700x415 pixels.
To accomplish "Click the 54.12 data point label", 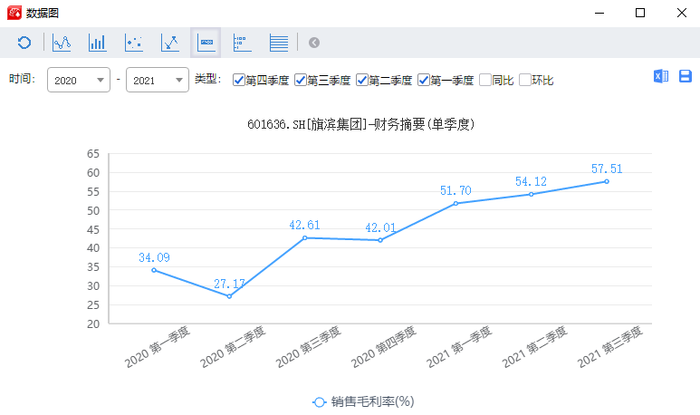I will [531, 182].
